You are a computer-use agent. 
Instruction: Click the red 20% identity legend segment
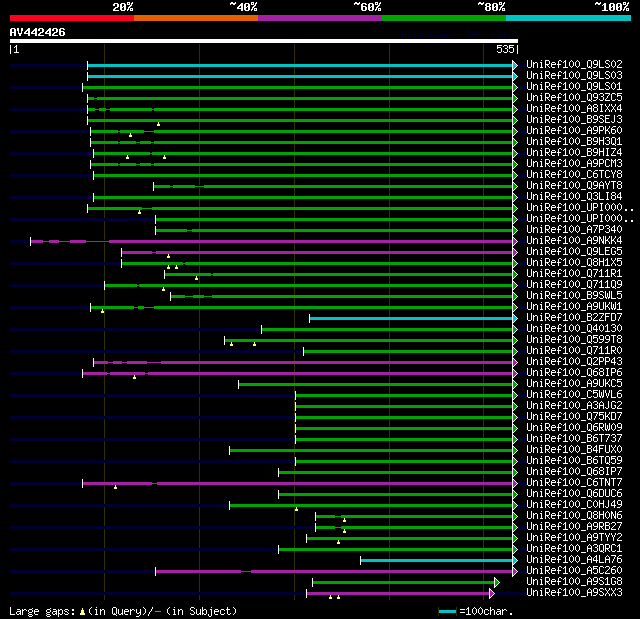pyautogui.click(x=72, y=18)
